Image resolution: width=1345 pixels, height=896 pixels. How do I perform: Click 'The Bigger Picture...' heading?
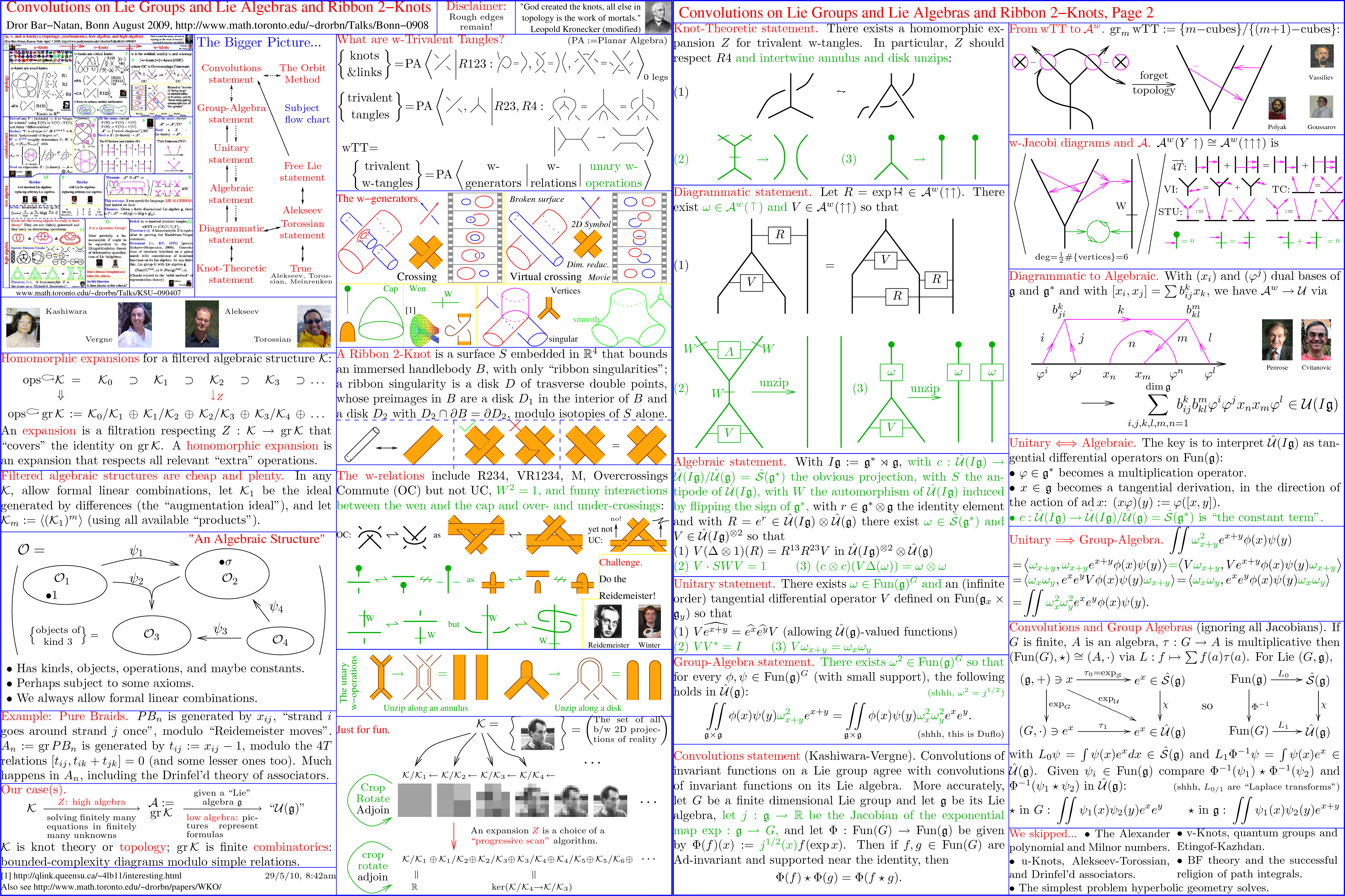(x=259, y=42)
